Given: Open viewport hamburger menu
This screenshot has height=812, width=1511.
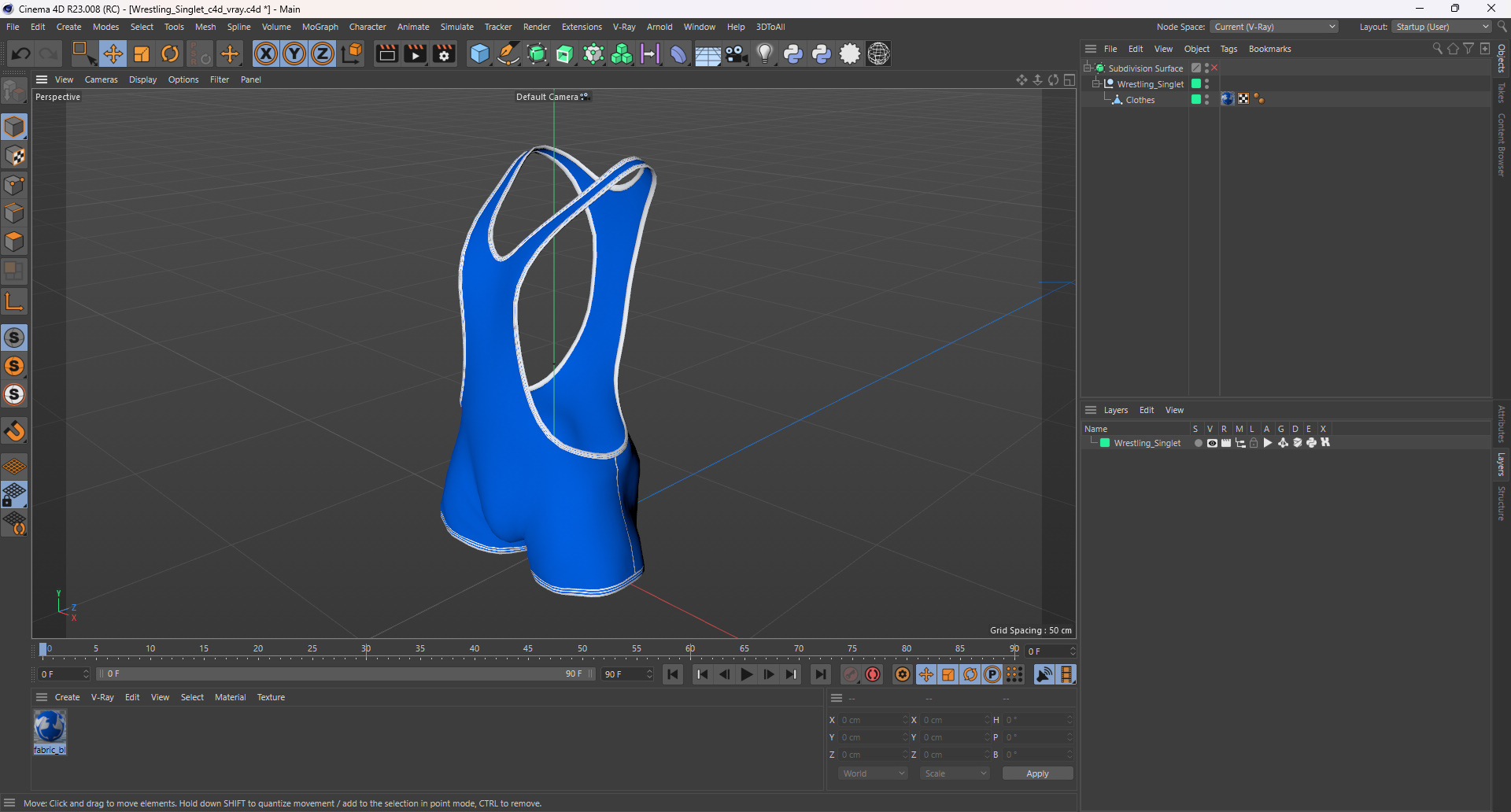Looking at the screenshot, I should pos(42,79).
